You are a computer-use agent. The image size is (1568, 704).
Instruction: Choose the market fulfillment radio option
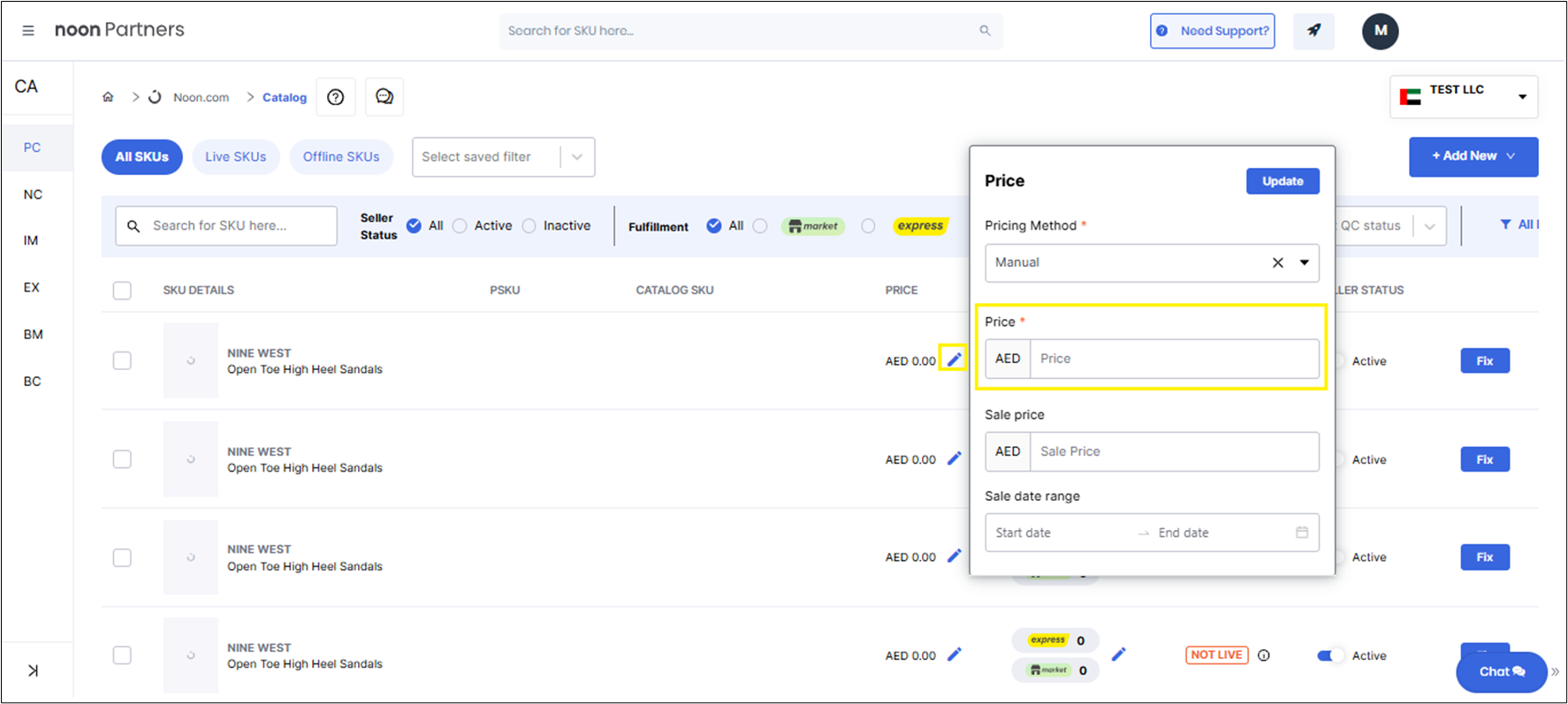760,226
